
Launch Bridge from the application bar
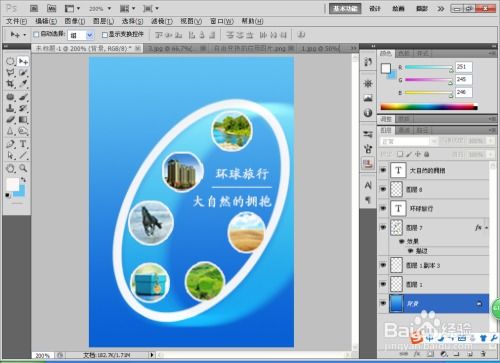[x=34, y=8]
